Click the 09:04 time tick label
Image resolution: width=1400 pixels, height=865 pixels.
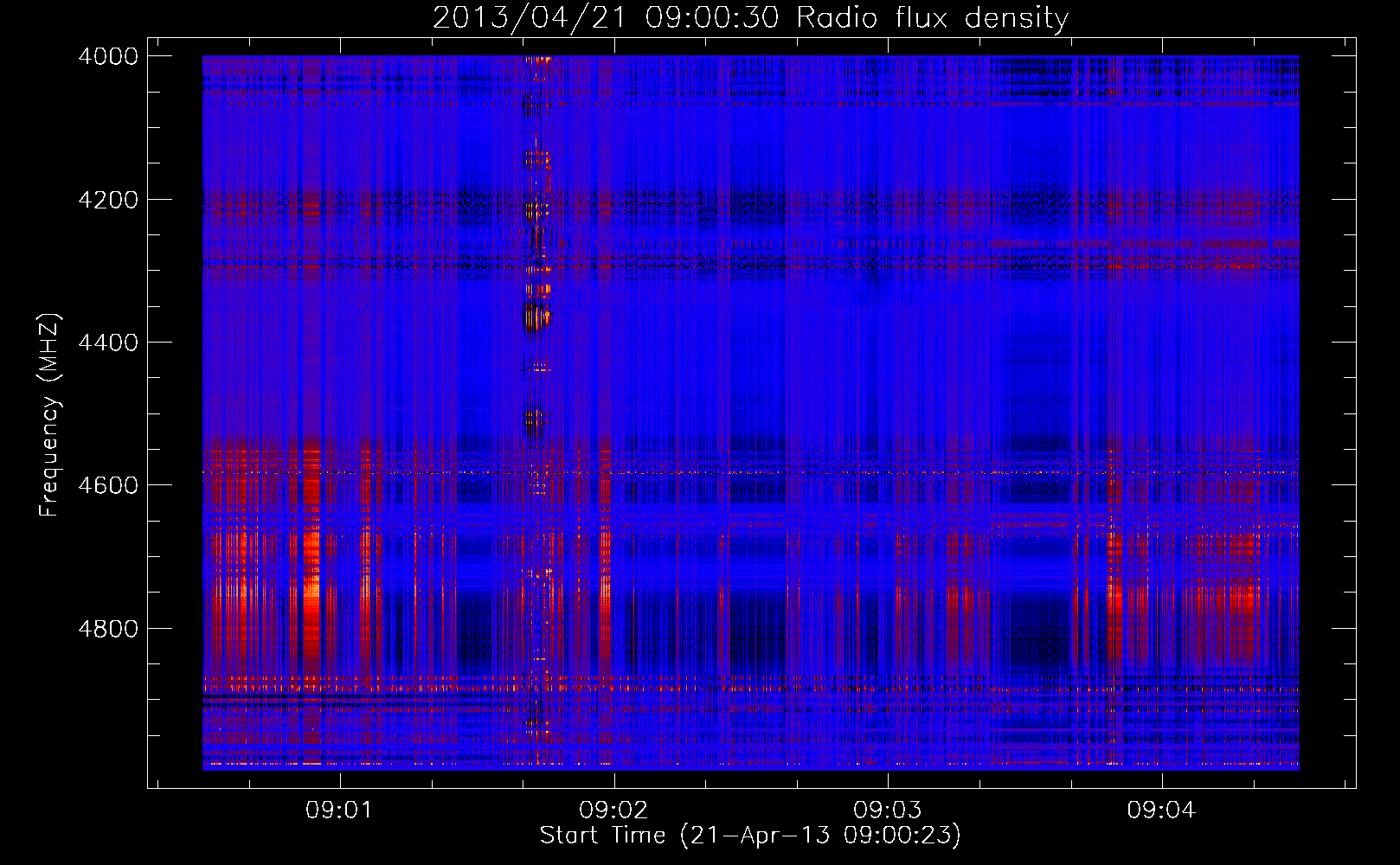point(1161,810)
